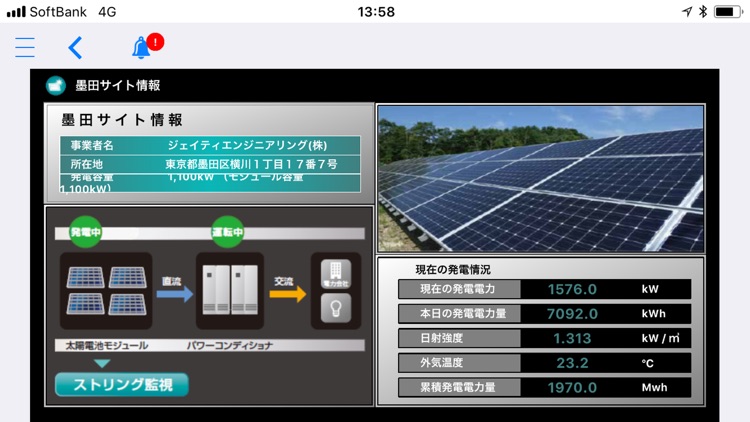Image resolution: width=750 pixels, height=422 pixels.
Task: Select the 東京都墨田区横川 address text
Action: click(x=251, y=164)
